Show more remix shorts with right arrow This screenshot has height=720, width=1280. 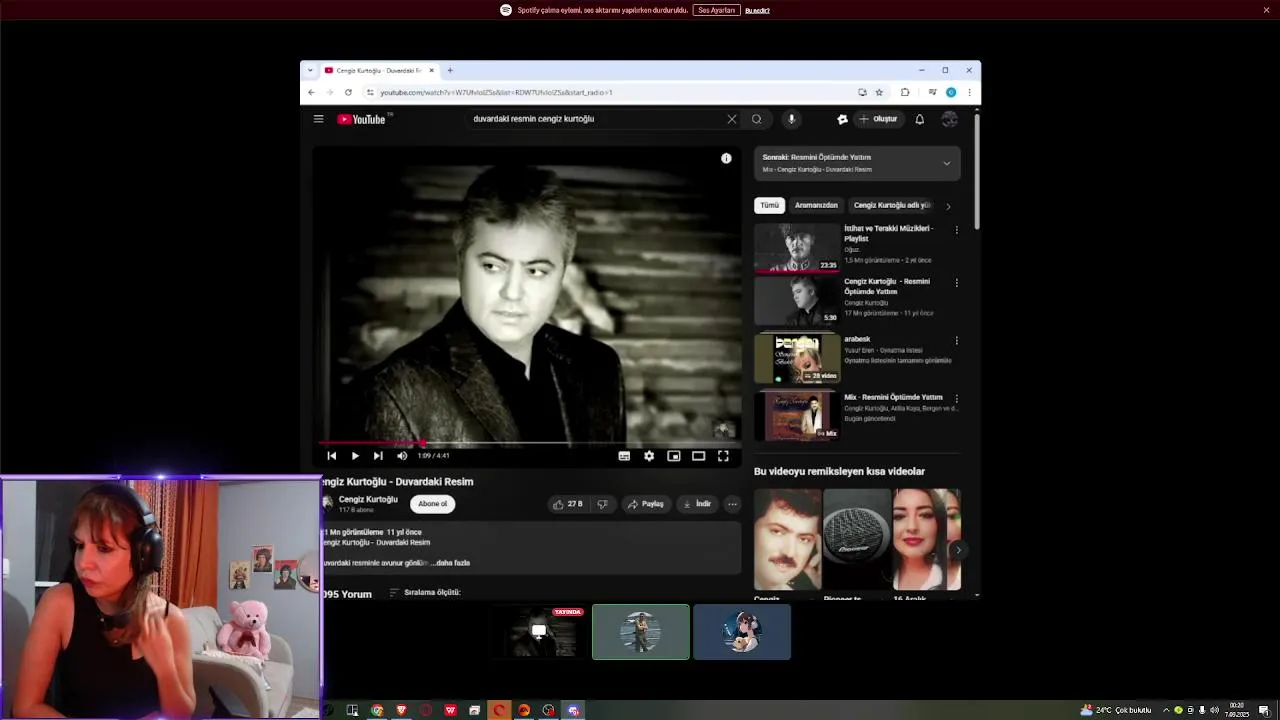(958, 550)
